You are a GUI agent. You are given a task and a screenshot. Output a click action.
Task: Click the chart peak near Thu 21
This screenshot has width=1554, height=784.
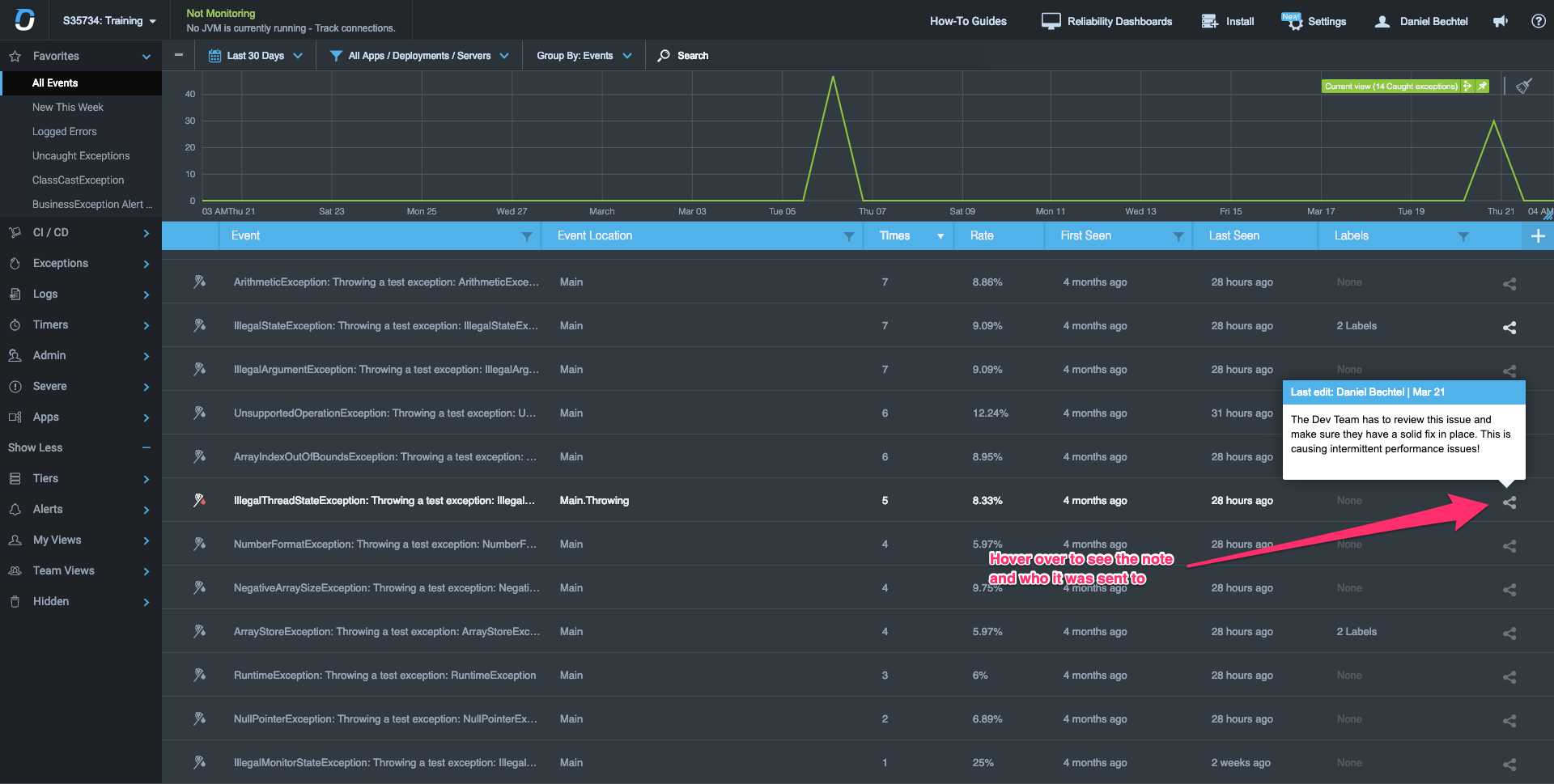(x=1494, y=121)
